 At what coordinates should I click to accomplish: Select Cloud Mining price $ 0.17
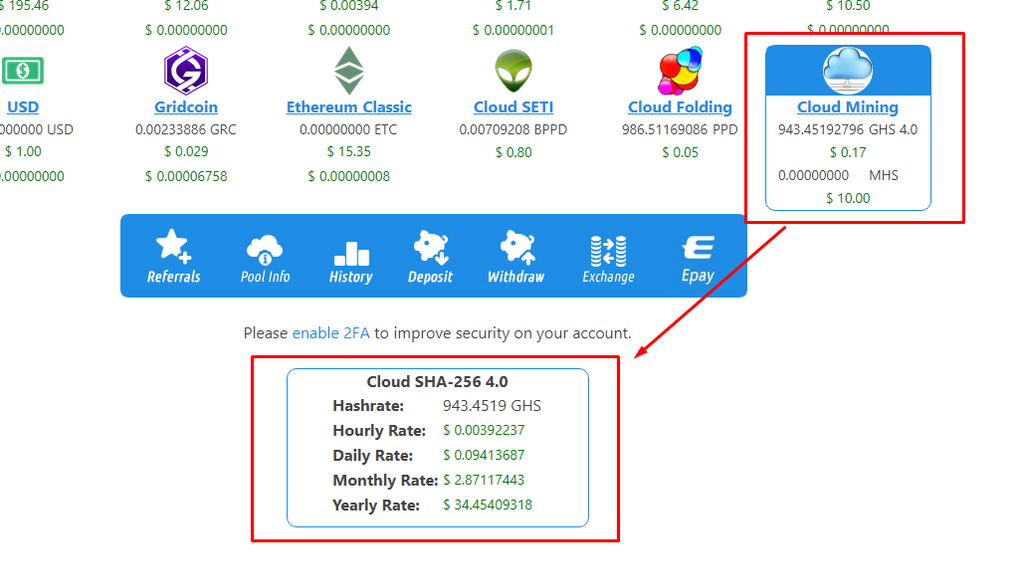[x=848, y=152]
